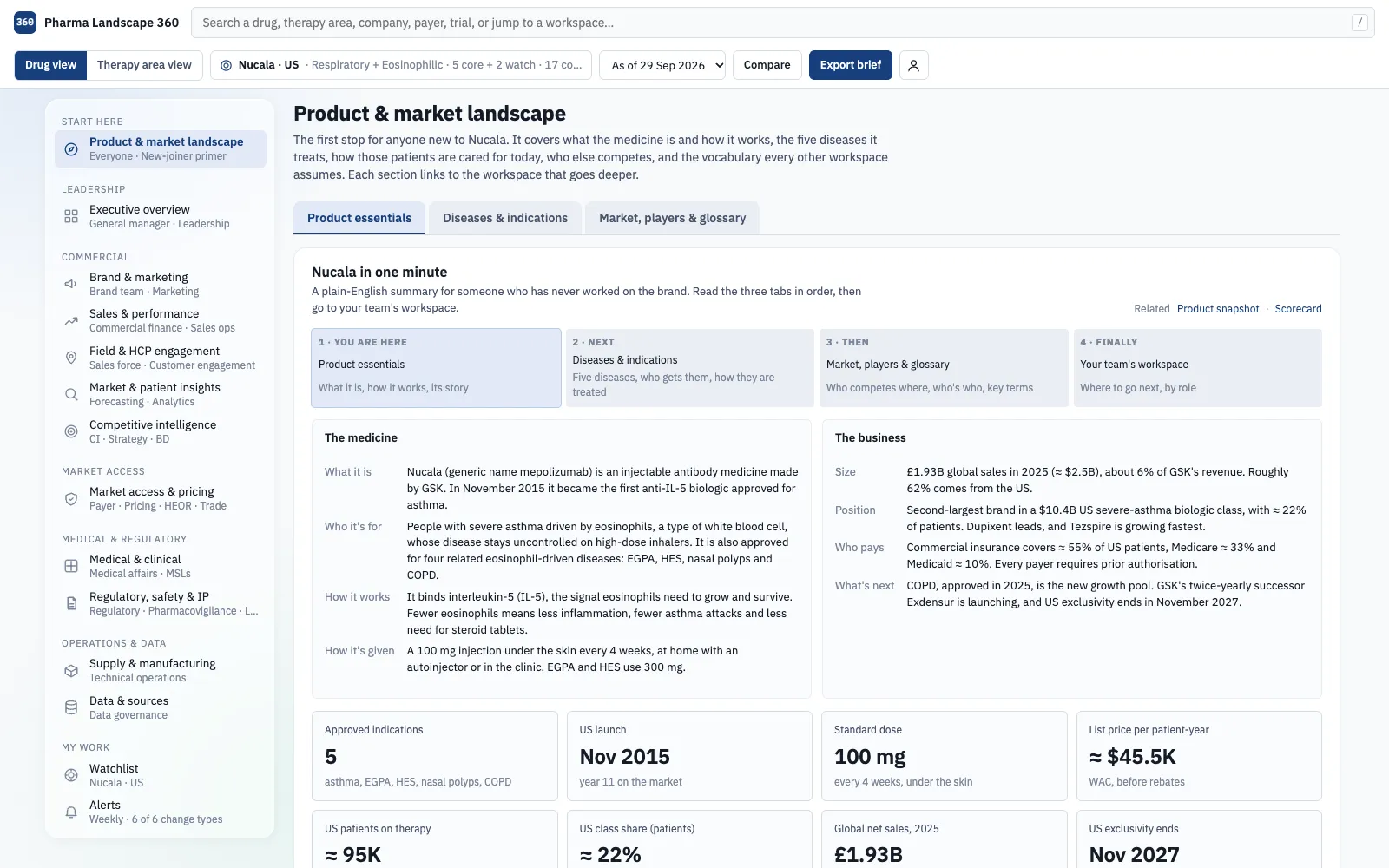Click the Medical & clinical icon
1389x868 pixels.
point(71,566)
